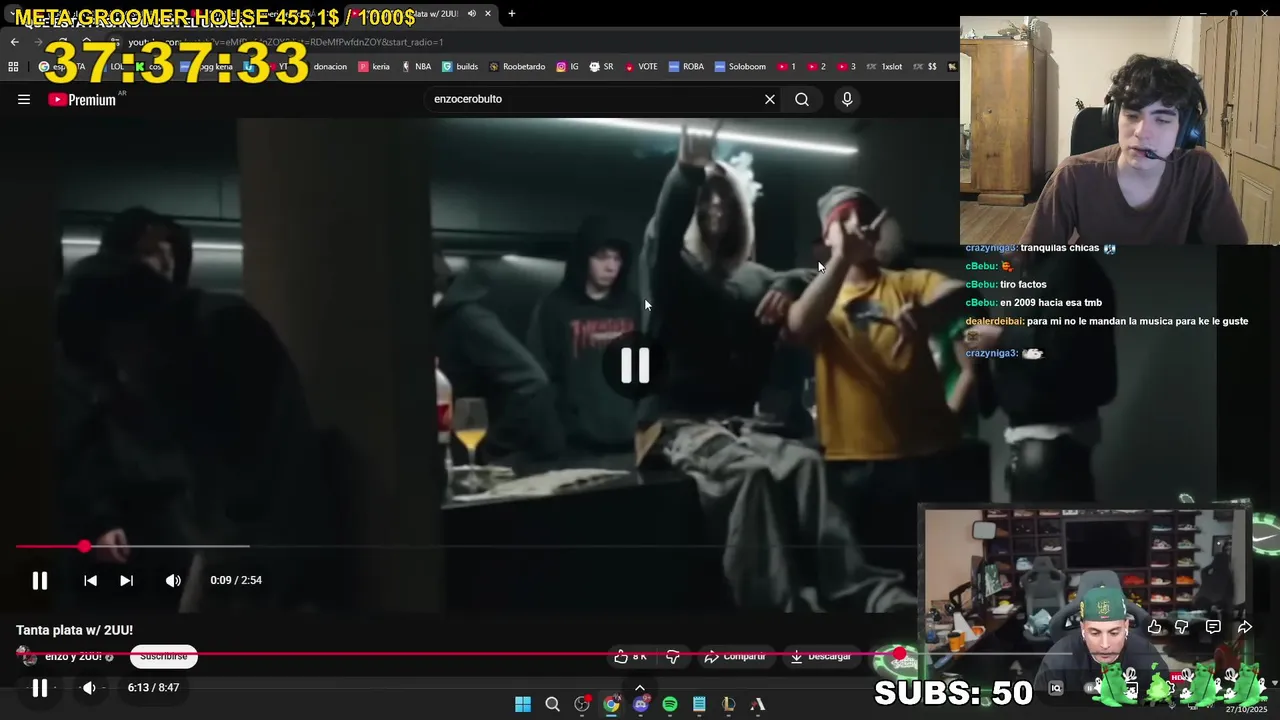The width and height of the screenshot is (1280, 720).
Task: Open the 1xslot bookmark
Action: [x=884, y=67]
